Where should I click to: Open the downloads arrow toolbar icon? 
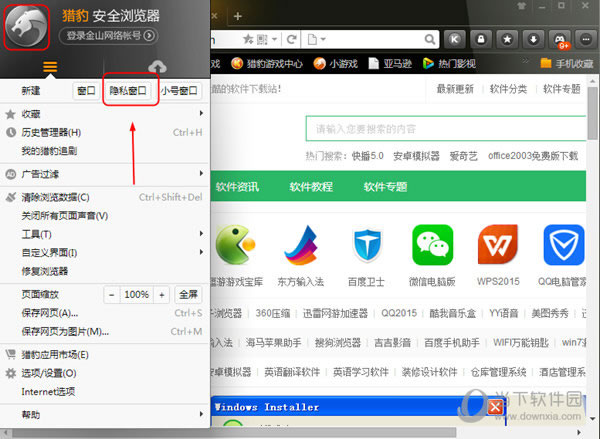[x=533, y=39]
